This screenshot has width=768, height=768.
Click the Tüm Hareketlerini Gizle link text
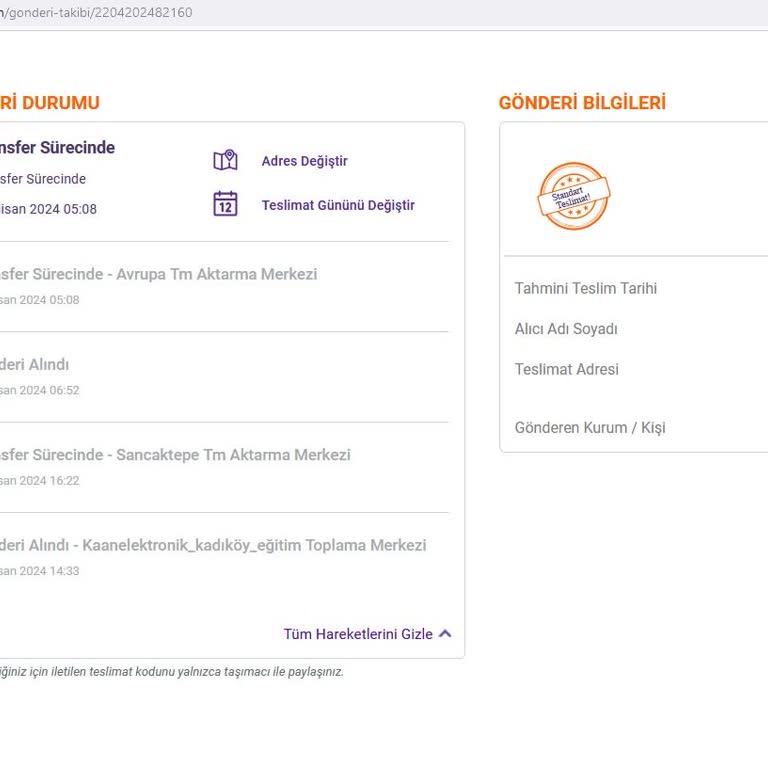click(358, 634)
